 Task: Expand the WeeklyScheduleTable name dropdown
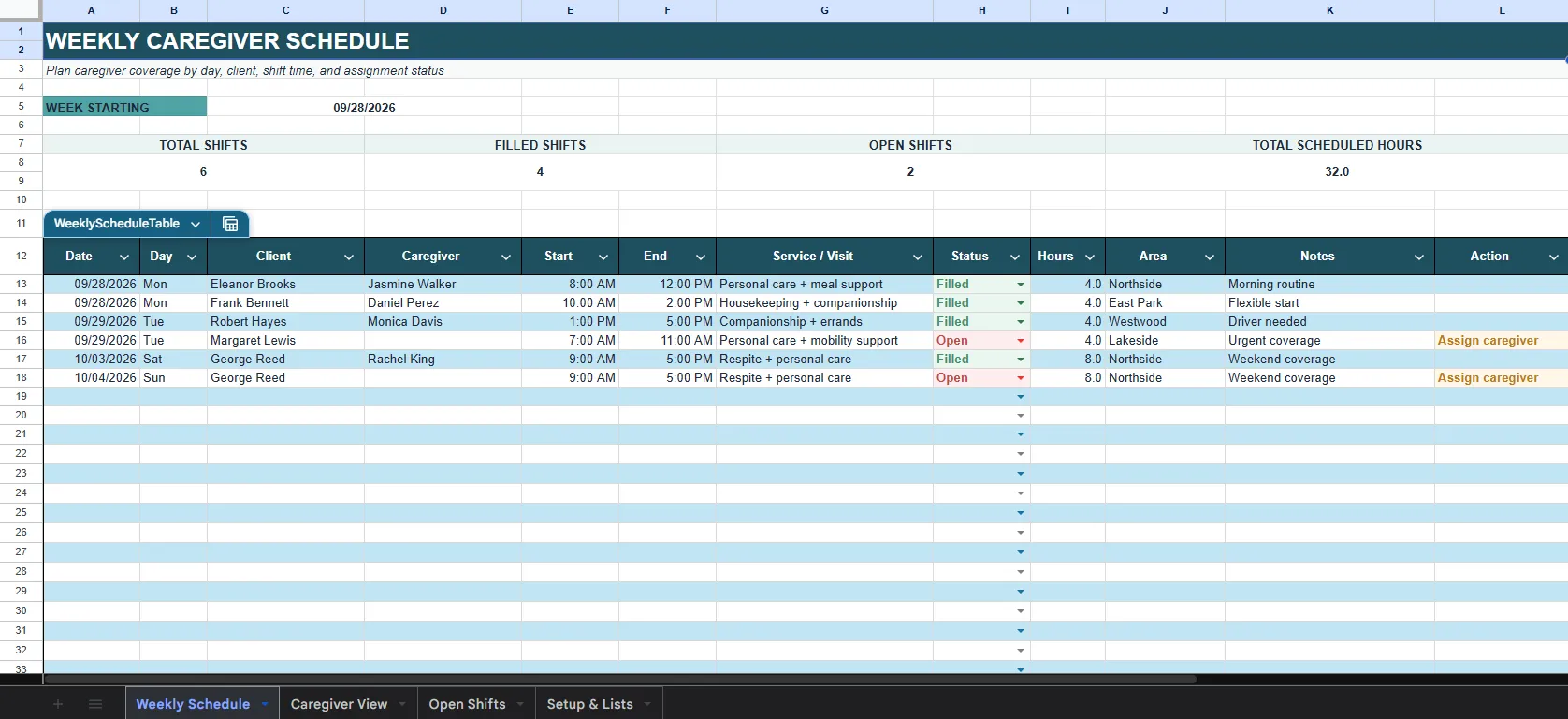[196, 224]
